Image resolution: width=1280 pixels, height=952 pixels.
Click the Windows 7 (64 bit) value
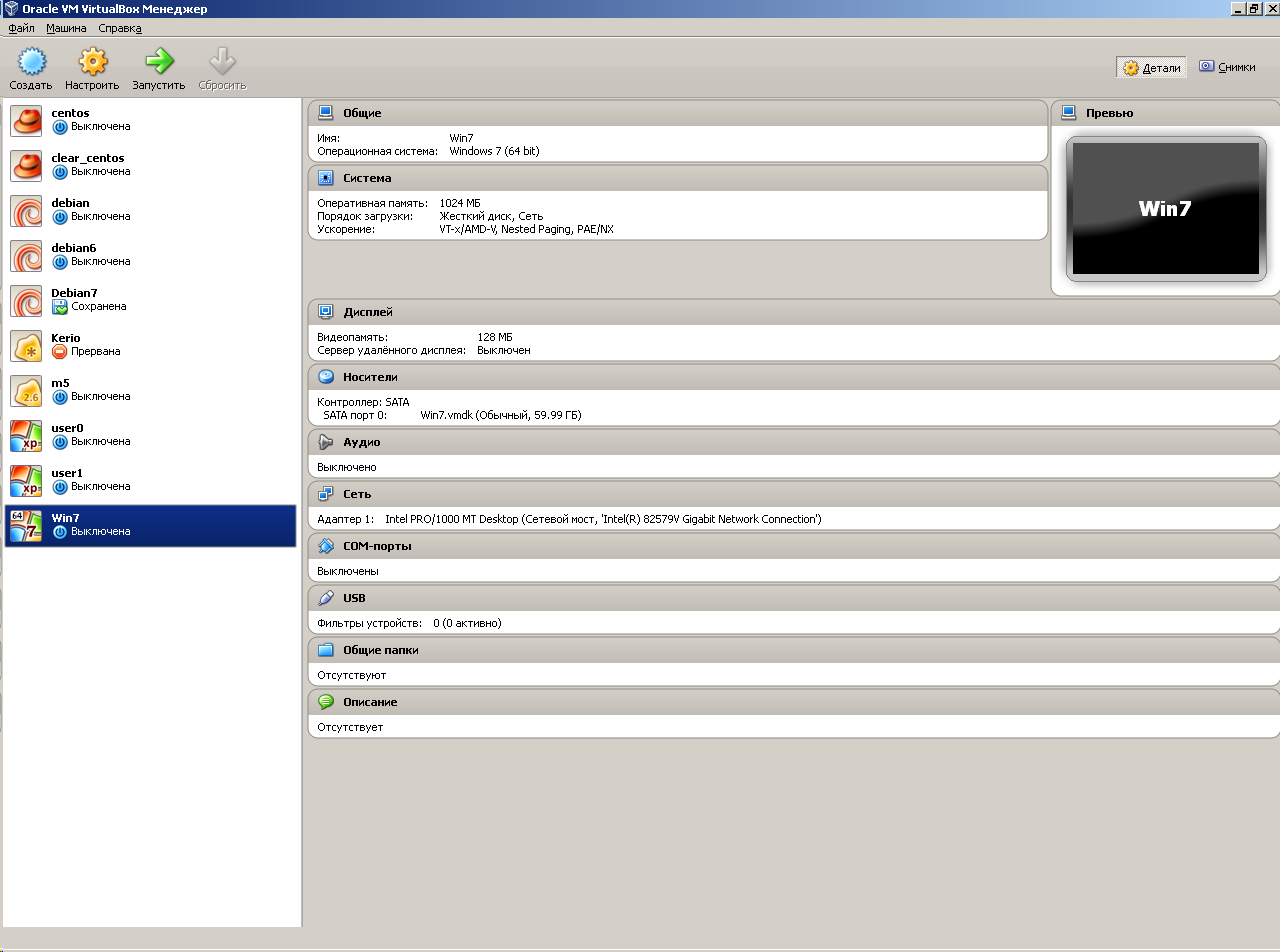click(x=494, y=152)
